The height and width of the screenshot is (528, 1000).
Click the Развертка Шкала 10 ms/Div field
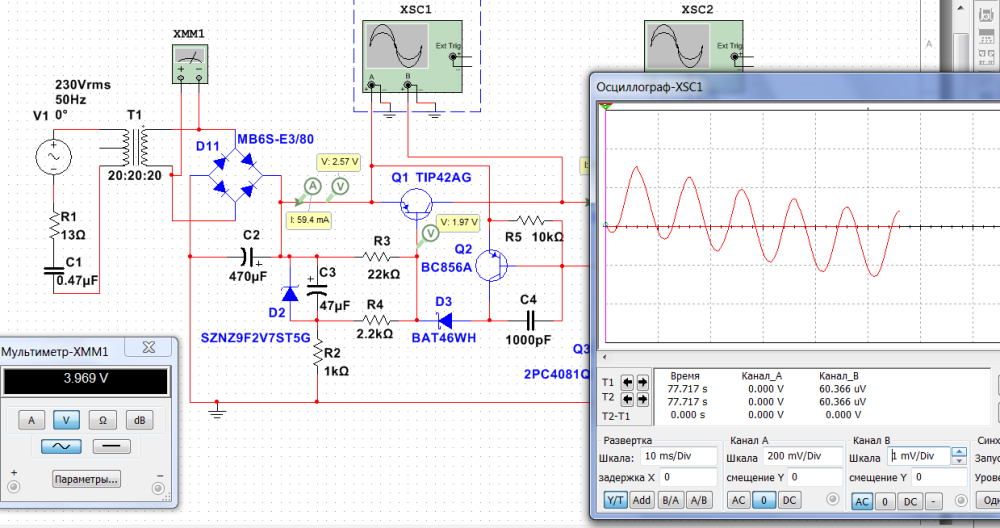(x=680, y=456)
